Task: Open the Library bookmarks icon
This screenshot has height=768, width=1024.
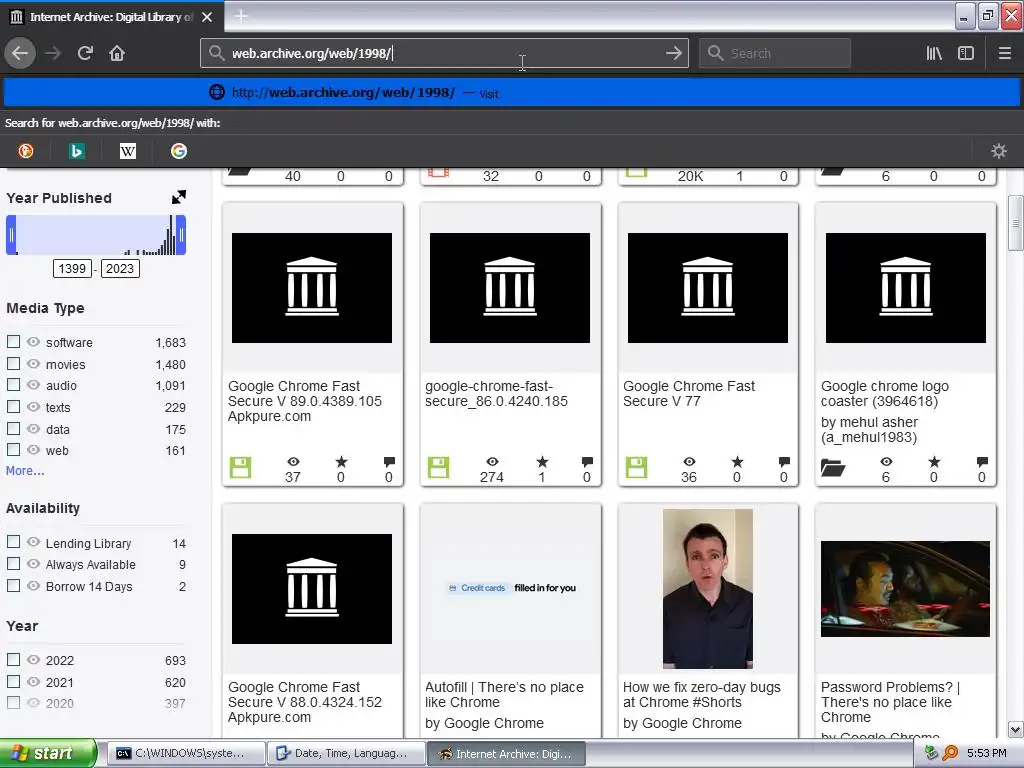Action: coord(934,53)
